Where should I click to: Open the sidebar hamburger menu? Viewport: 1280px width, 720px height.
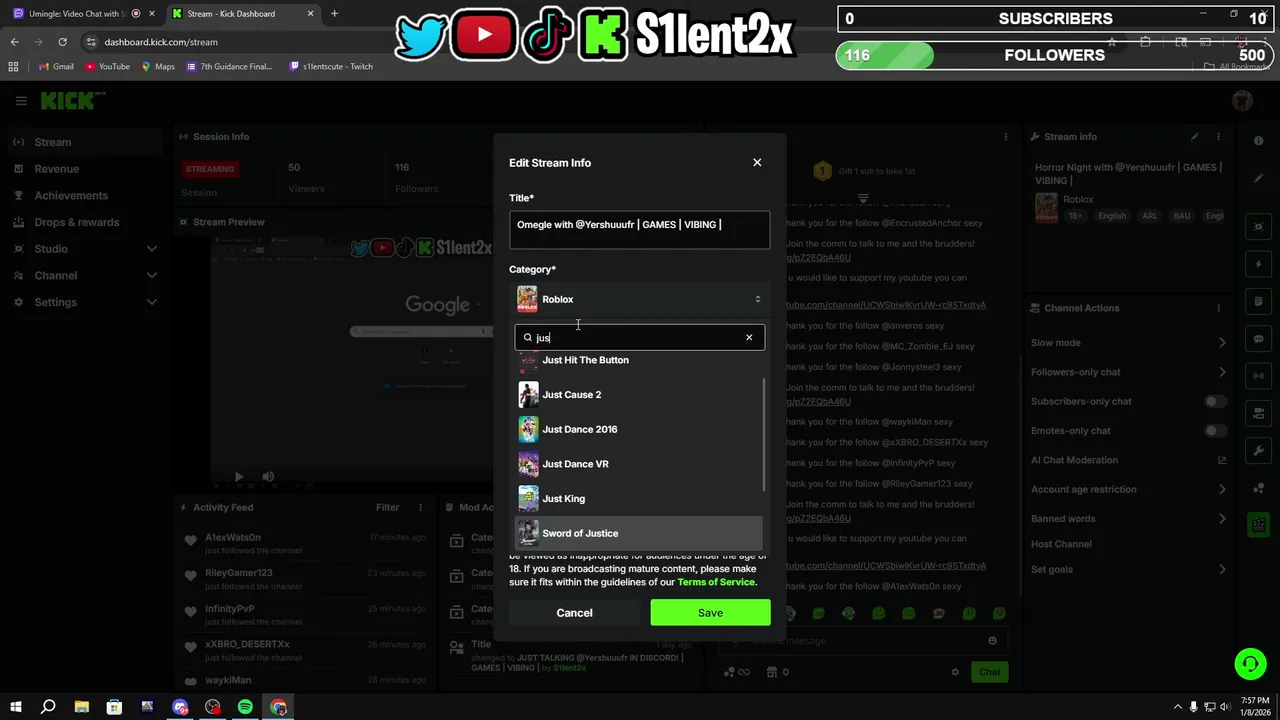(21, 100)
